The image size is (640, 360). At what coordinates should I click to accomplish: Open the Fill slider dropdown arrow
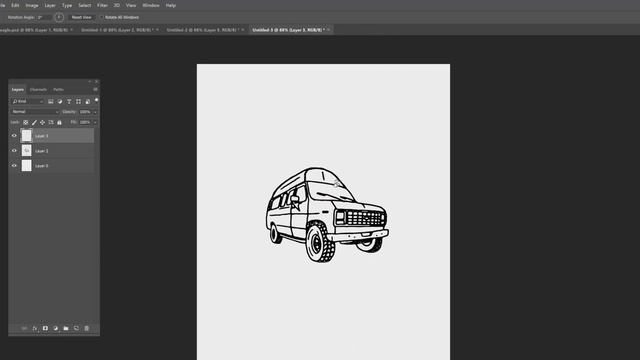95,122
